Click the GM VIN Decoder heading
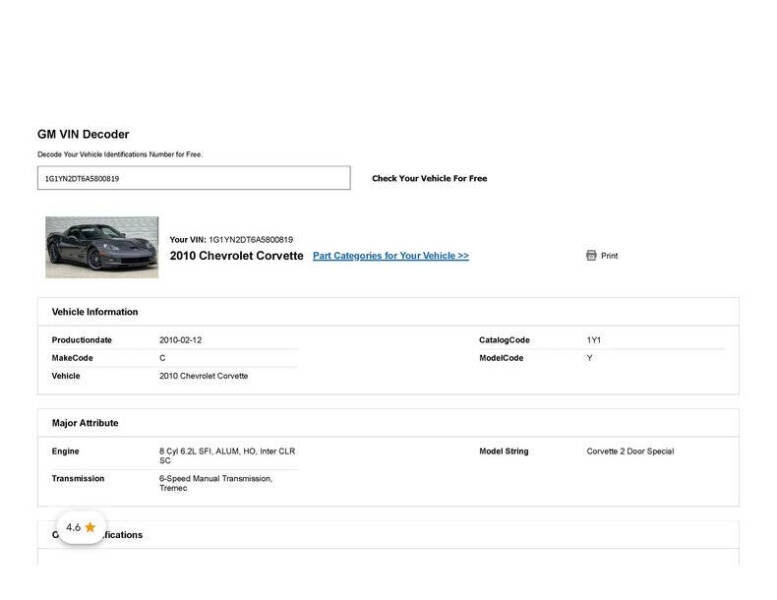This screenshot has height=600, width=777. pos(83,134)
